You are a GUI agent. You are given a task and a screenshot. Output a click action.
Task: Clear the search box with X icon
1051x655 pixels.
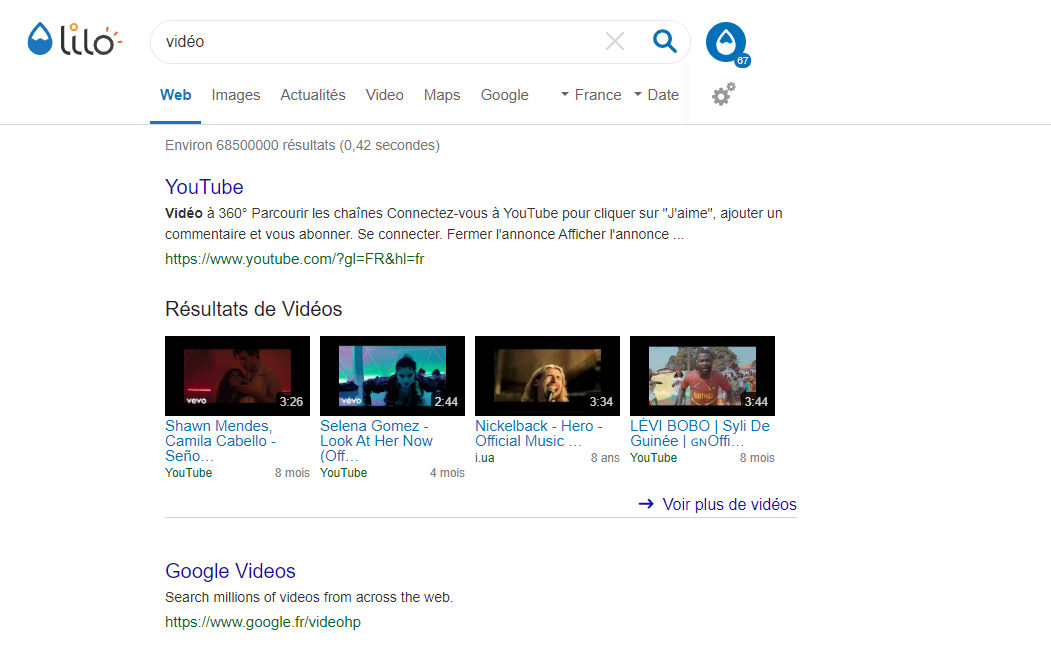tap(615, 42)
